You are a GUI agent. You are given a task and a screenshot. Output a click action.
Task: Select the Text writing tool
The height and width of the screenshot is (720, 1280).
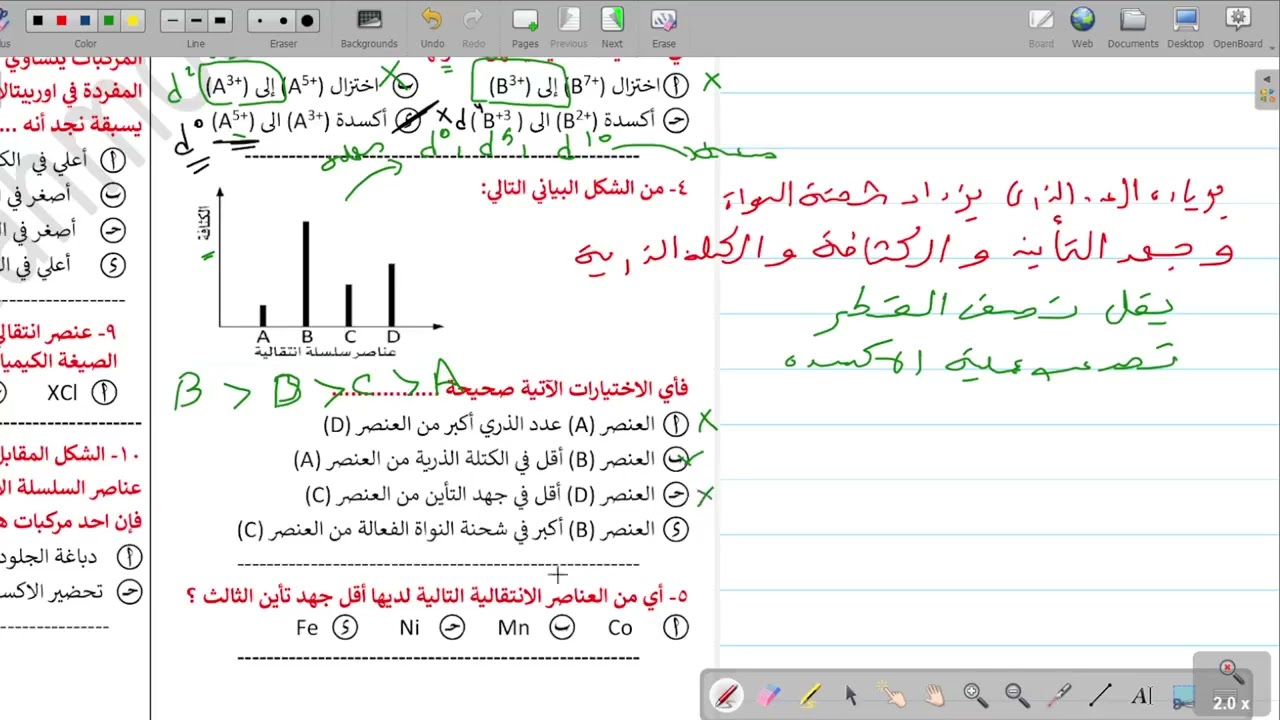click(1141, 695)
